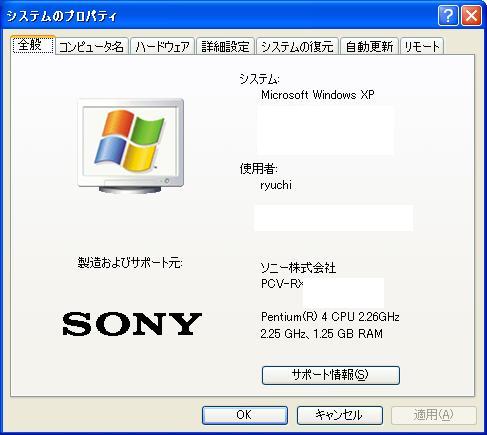Open サポート情報(S) support information
The height and width of the screenshot is (435, 487).
click(x=331, y=375)
